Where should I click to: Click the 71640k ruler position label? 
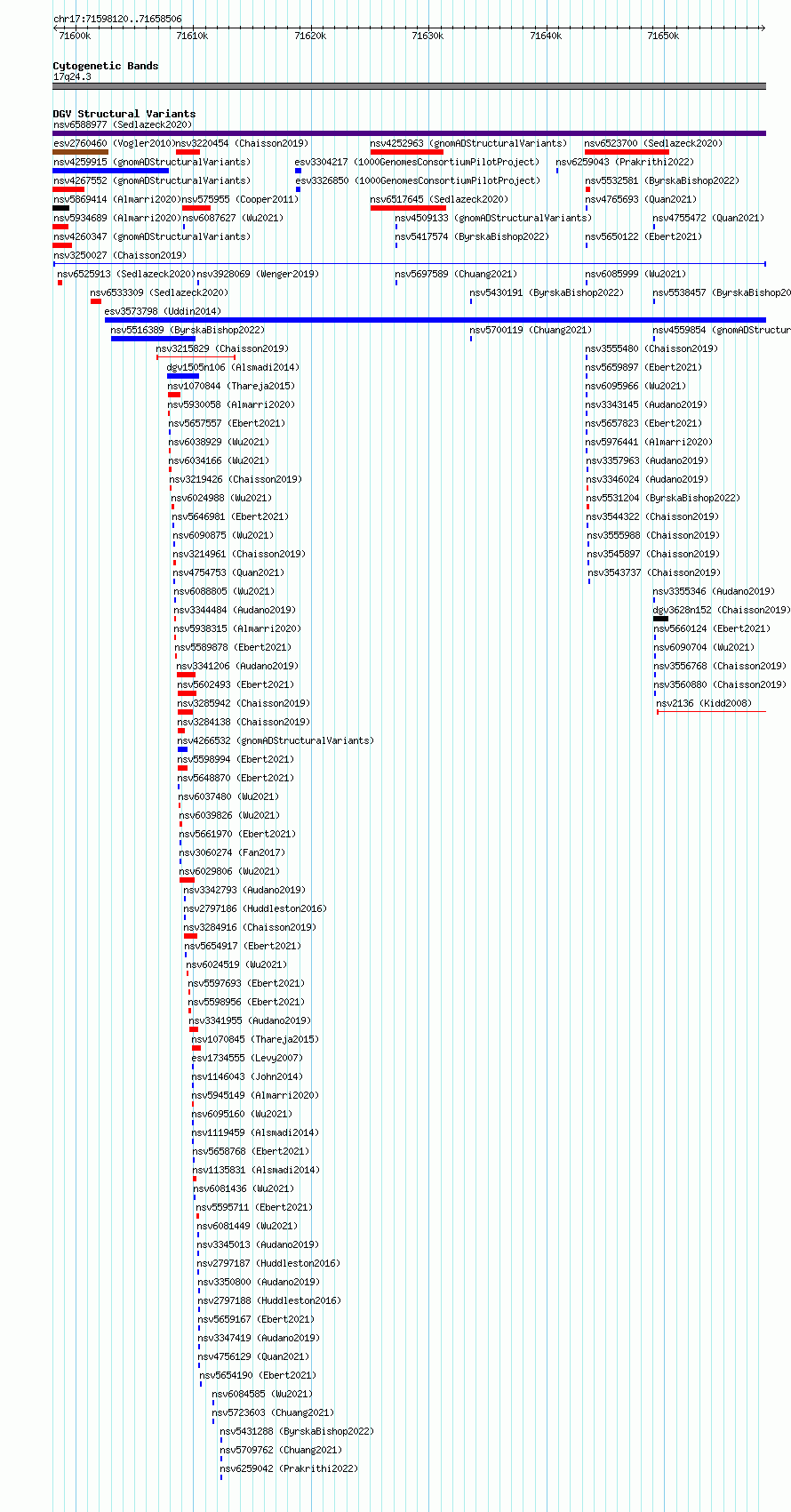(546, 36)
